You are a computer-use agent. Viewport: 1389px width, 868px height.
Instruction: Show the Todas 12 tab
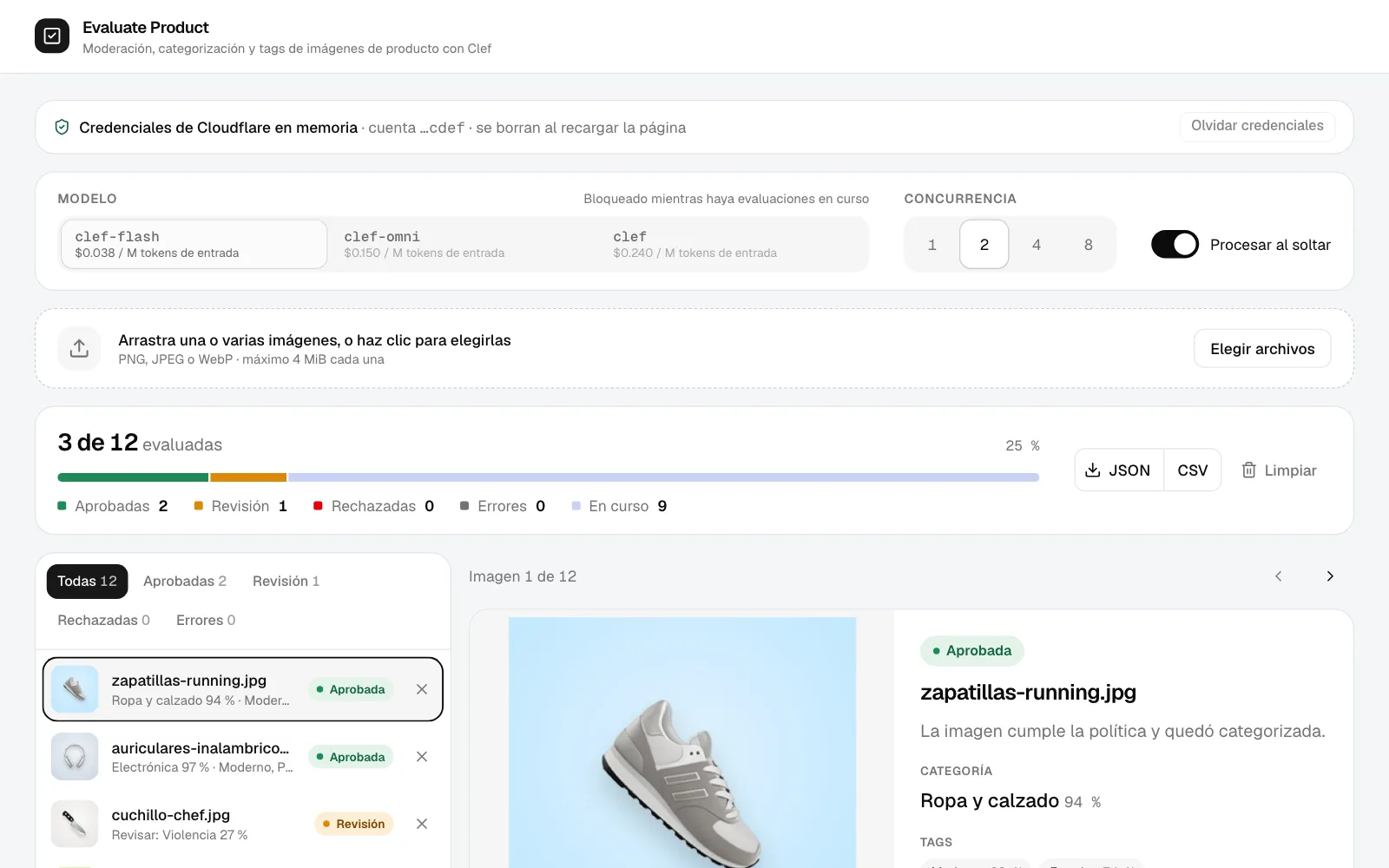tap(87, 582)
